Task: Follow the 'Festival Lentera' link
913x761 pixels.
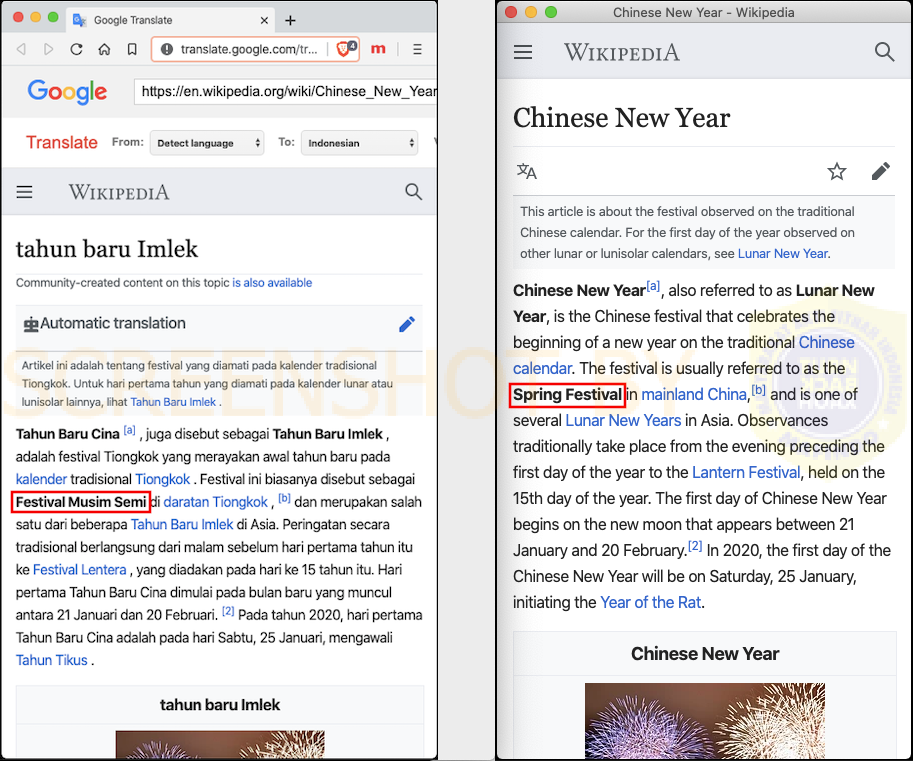Action: pyautogui.click(x=79, y=569)
